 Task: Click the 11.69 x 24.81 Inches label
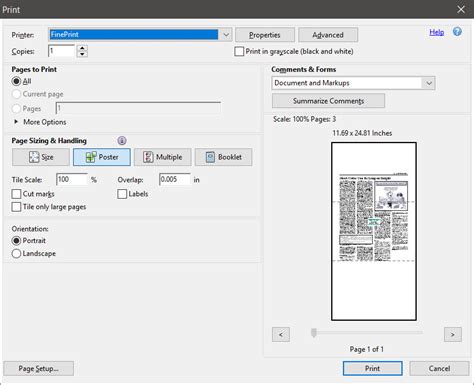(362, 133)
